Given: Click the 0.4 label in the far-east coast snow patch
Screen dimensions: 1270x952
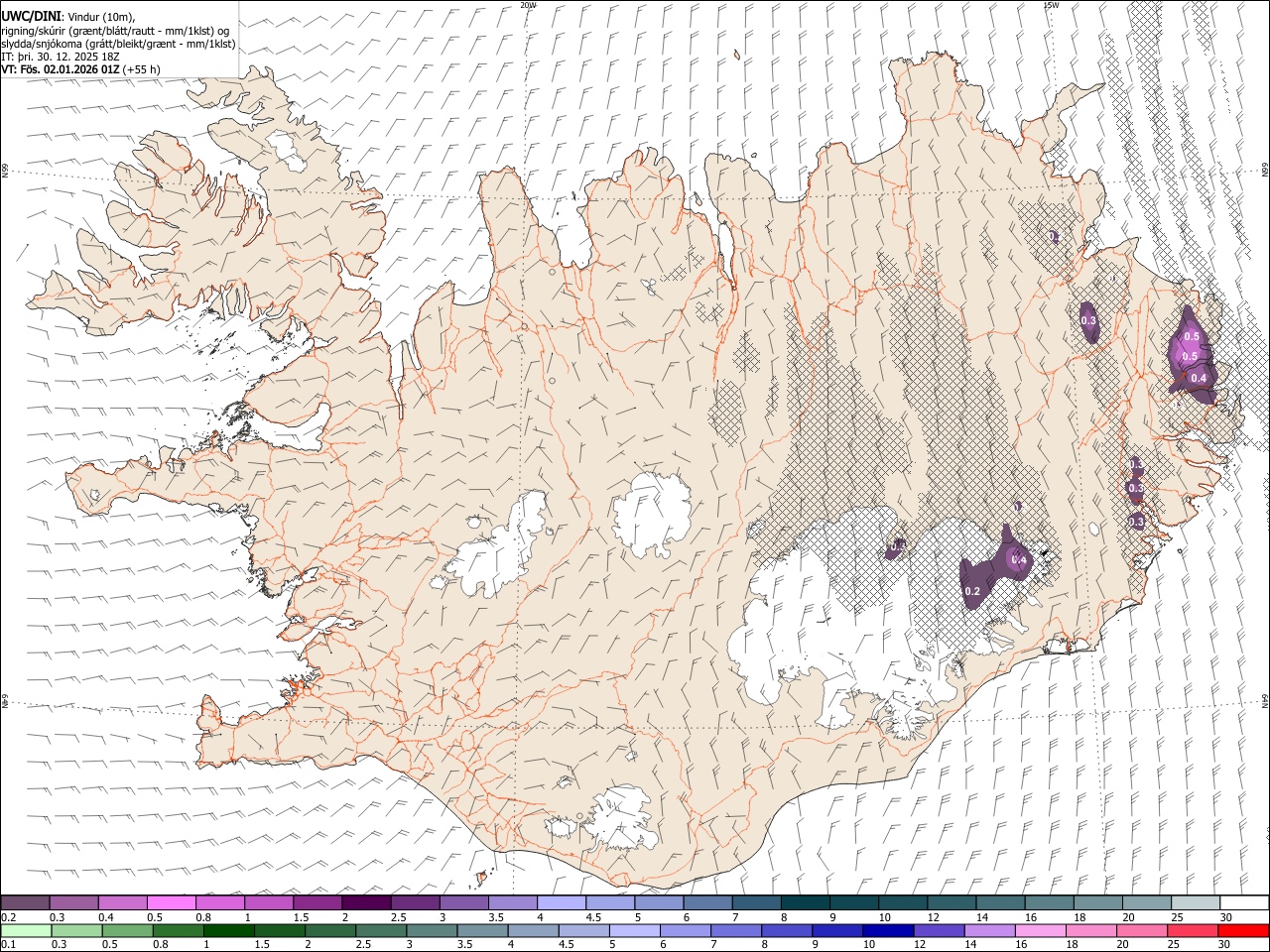Looking at the screenshot, I should click(1199, 378).
